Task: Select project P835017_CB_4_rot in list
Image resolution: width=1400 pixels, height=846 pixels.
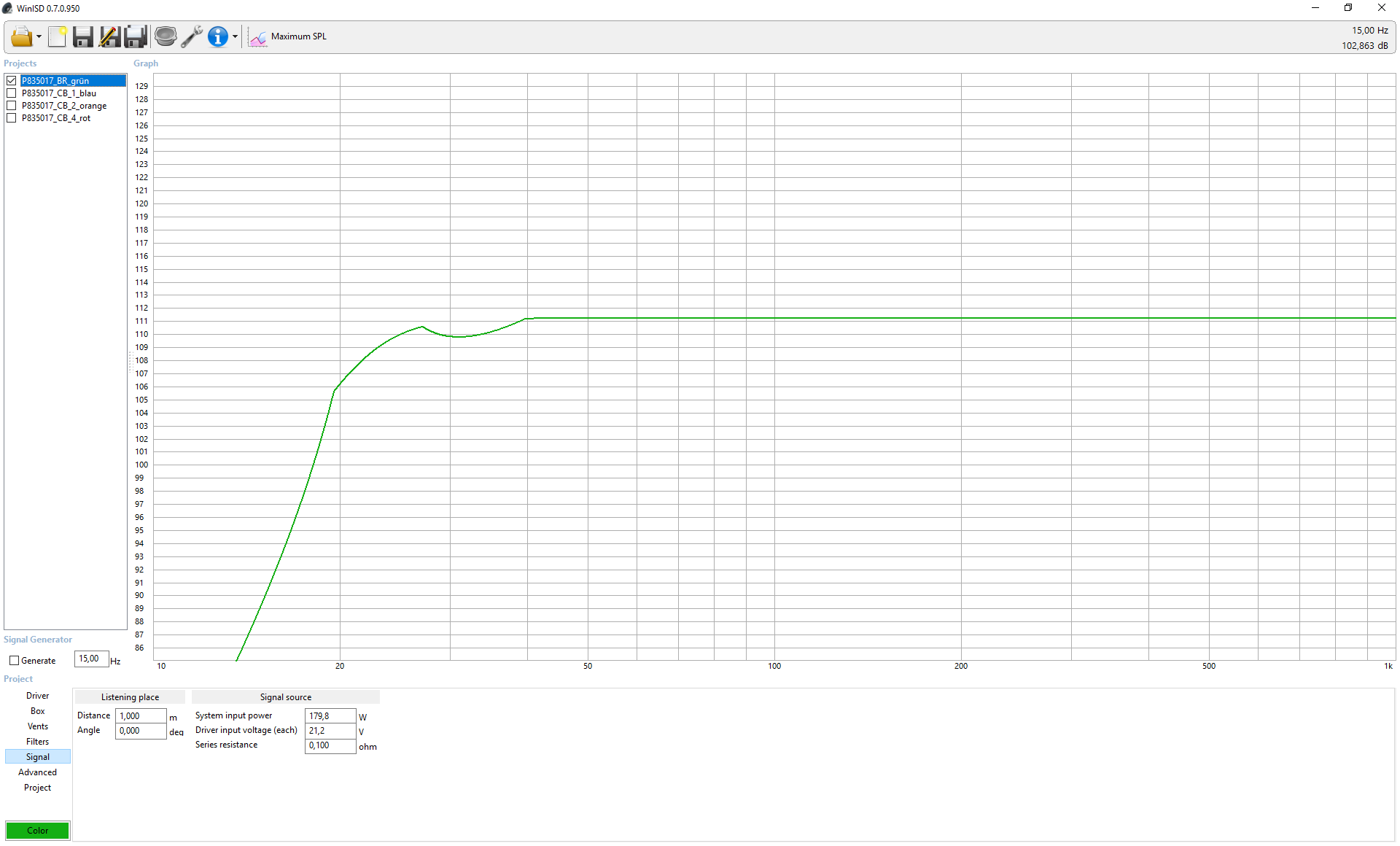Action: [56, 118]
